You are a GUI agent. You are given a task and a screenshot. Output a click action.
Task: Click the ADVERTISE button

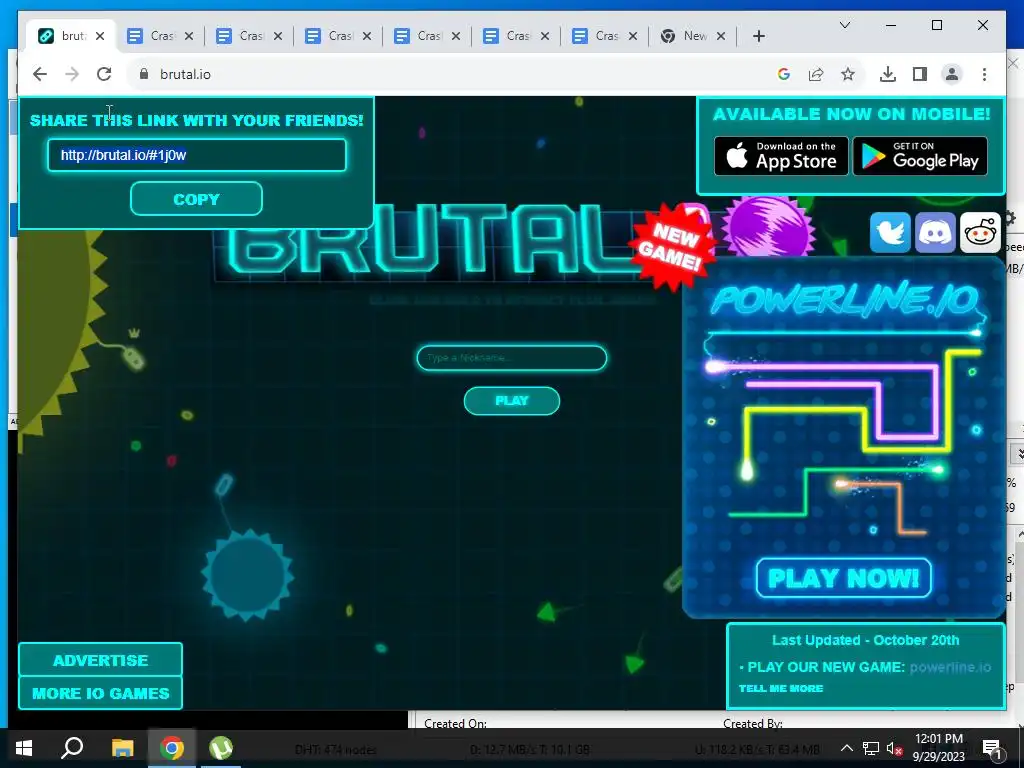pos(101,660)
